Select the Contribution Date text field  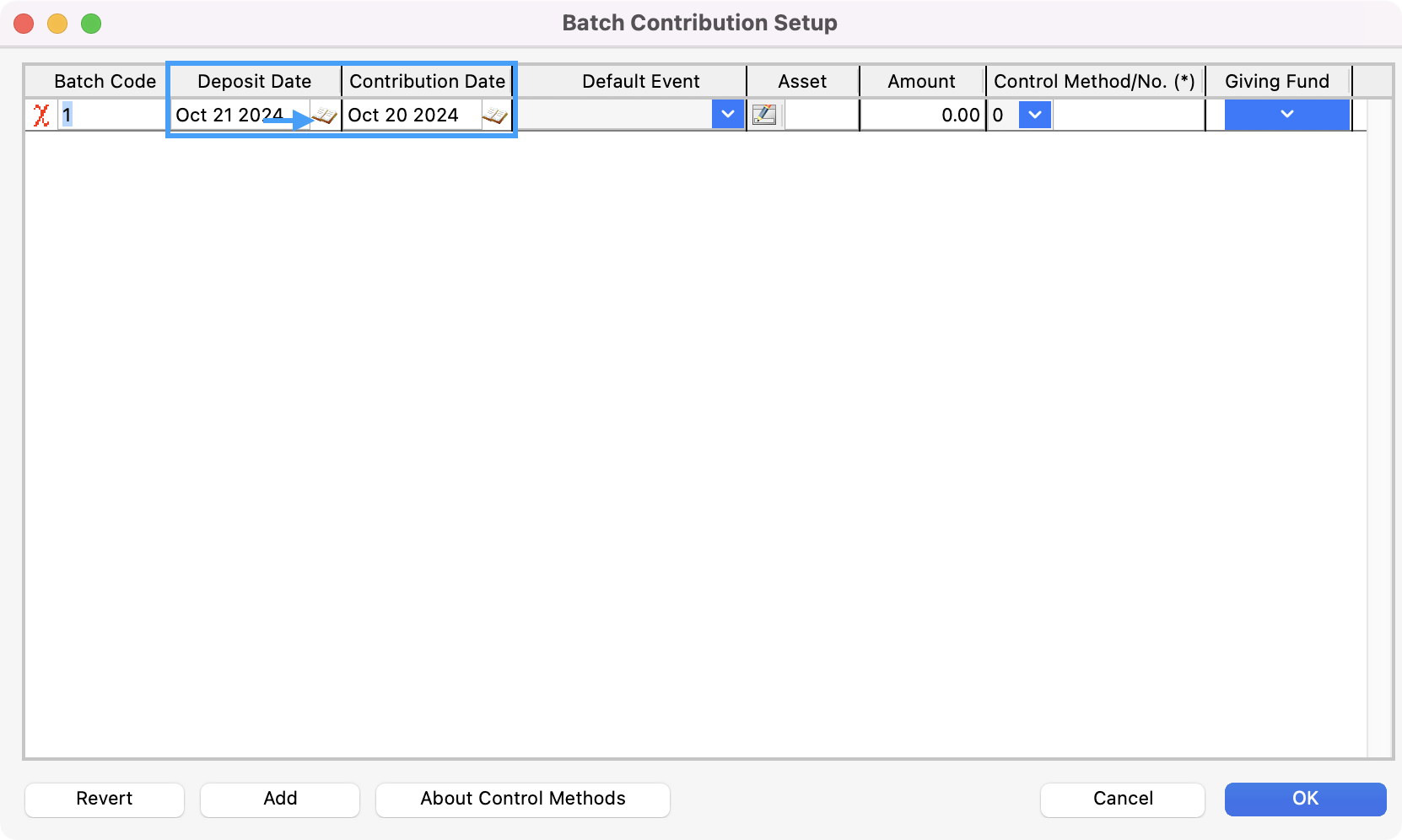tap(409, 115)
